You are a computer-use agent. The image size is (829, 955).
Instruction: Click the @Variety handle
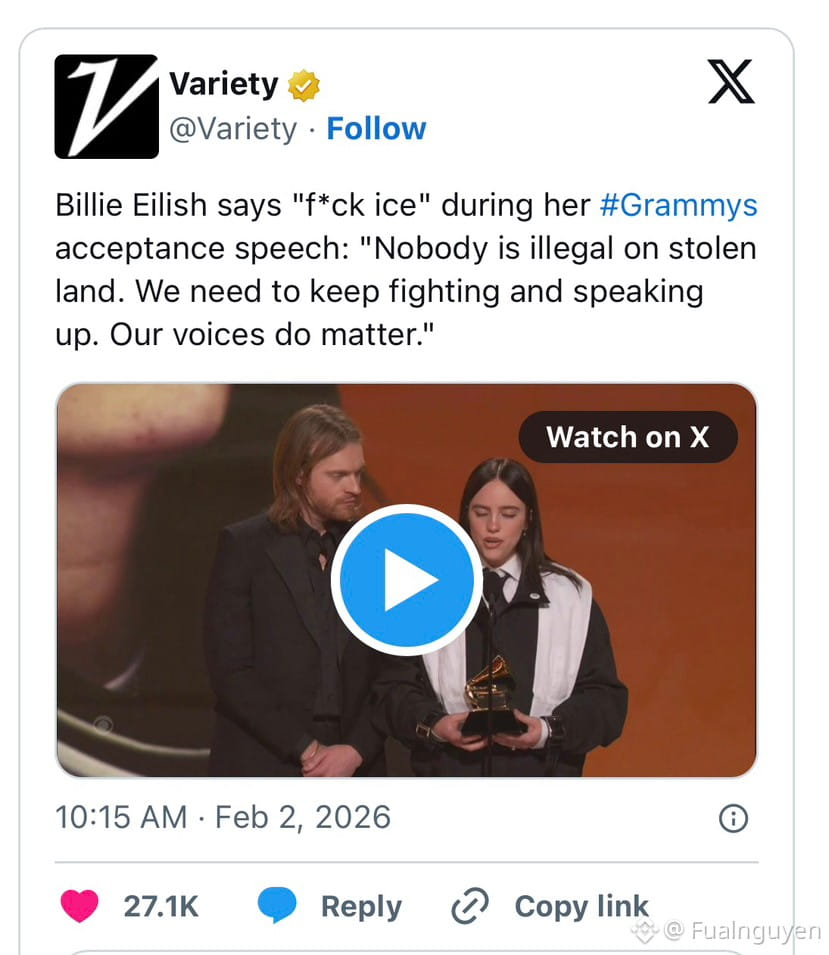pos(233,129)
